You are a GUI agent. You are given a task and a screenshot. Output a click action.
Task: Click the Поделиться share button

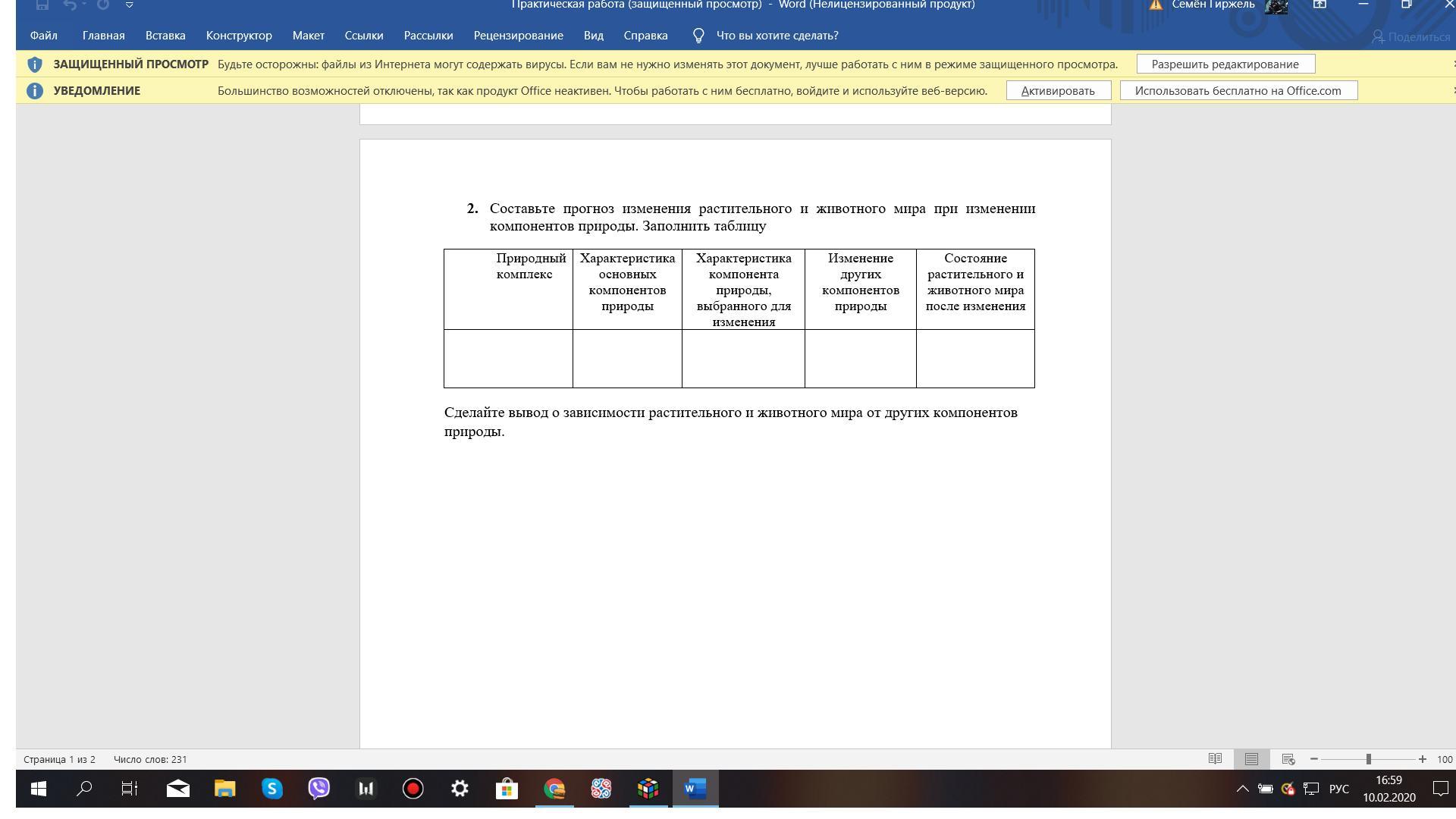1411,36
